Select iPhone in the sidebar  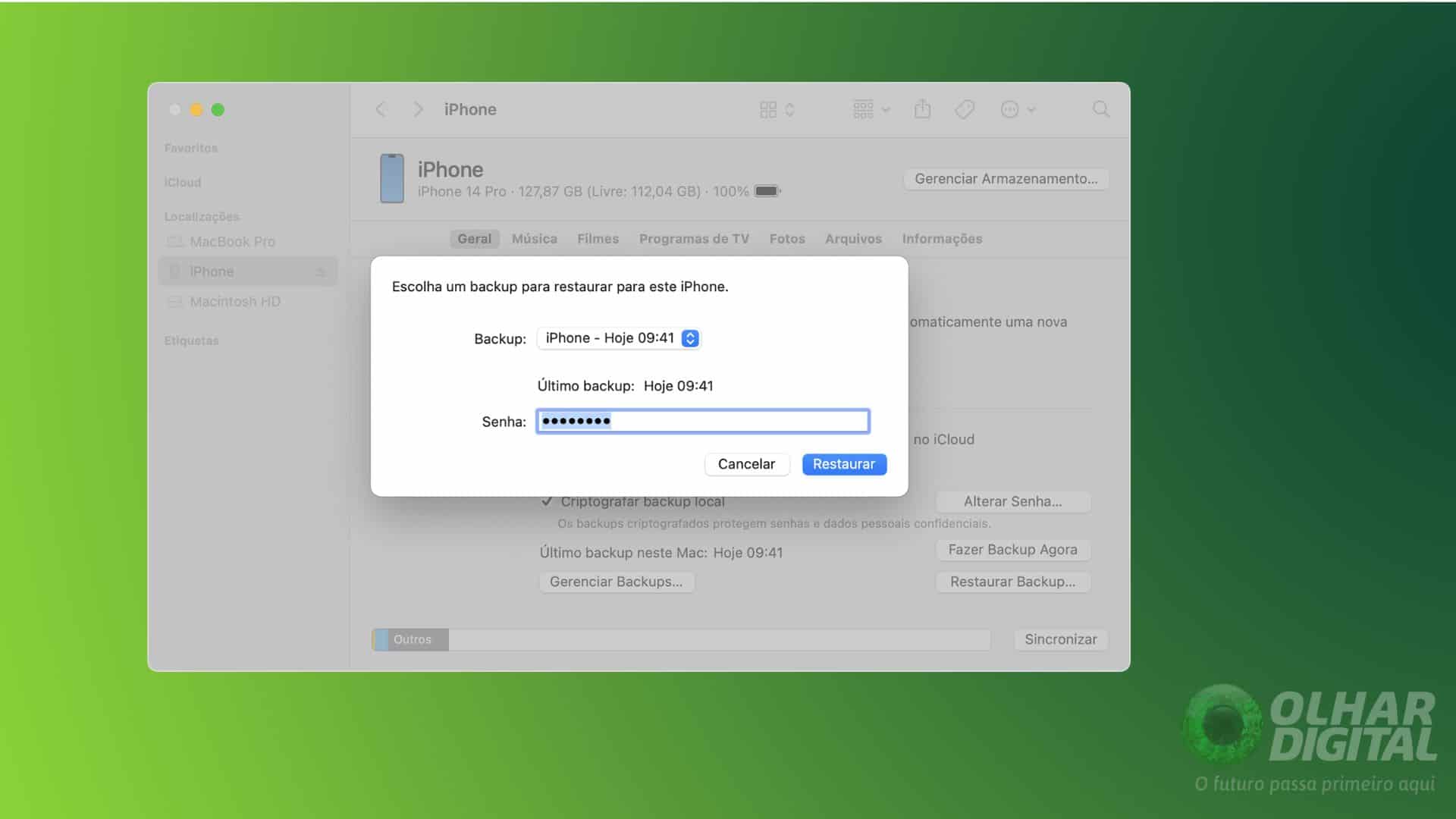click(247, 271)
